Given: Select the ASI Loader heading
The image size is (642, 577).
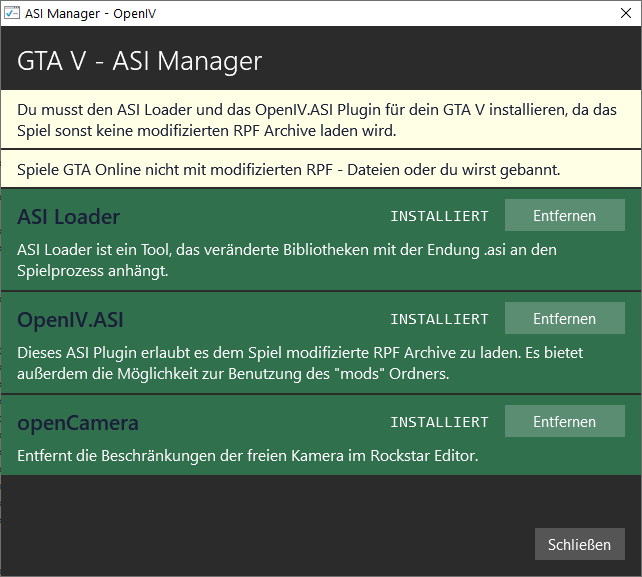Looking at the screenshot, I should [69, 217].
